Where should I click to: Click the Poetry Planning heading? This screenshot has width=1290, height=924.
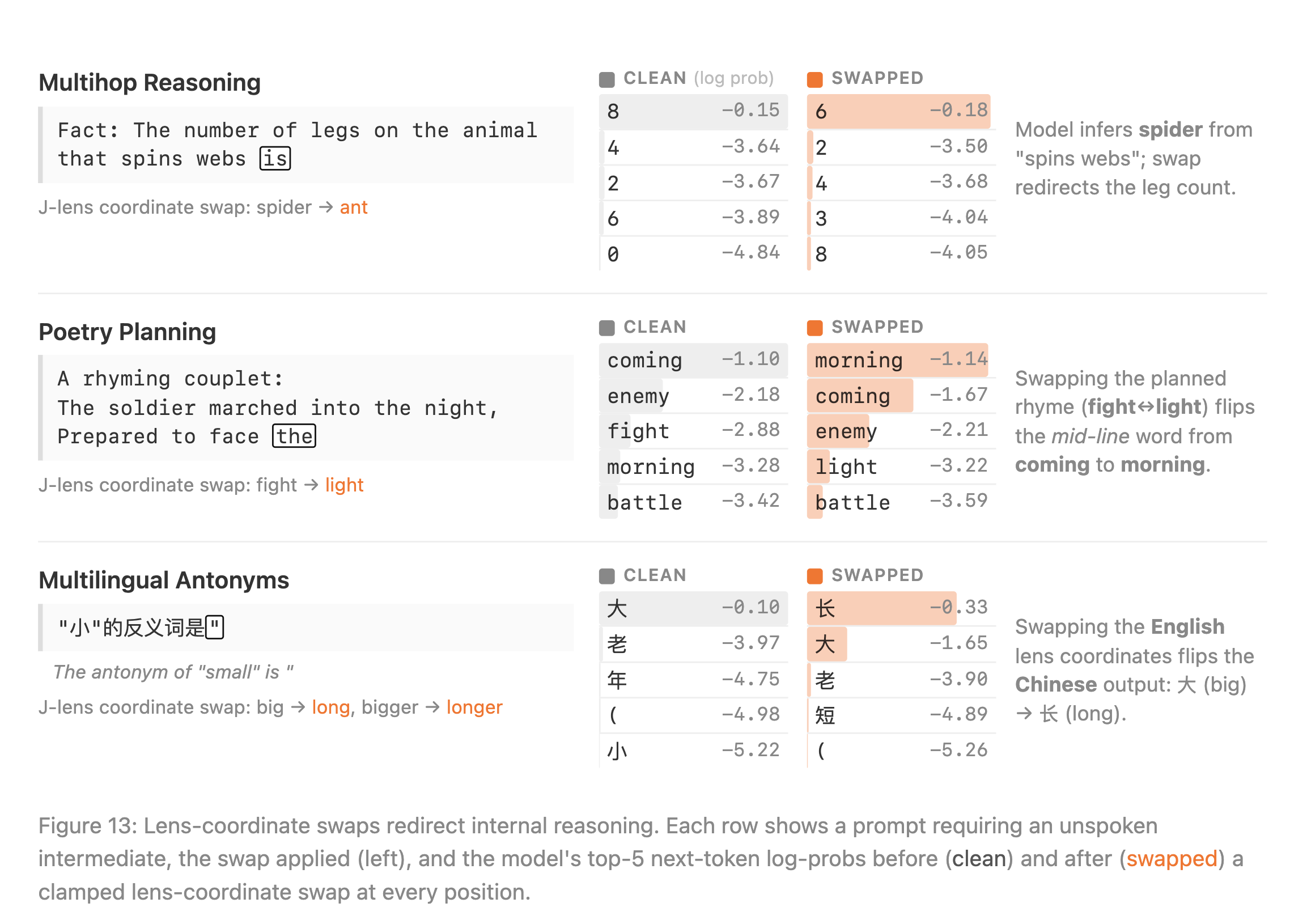128,332
